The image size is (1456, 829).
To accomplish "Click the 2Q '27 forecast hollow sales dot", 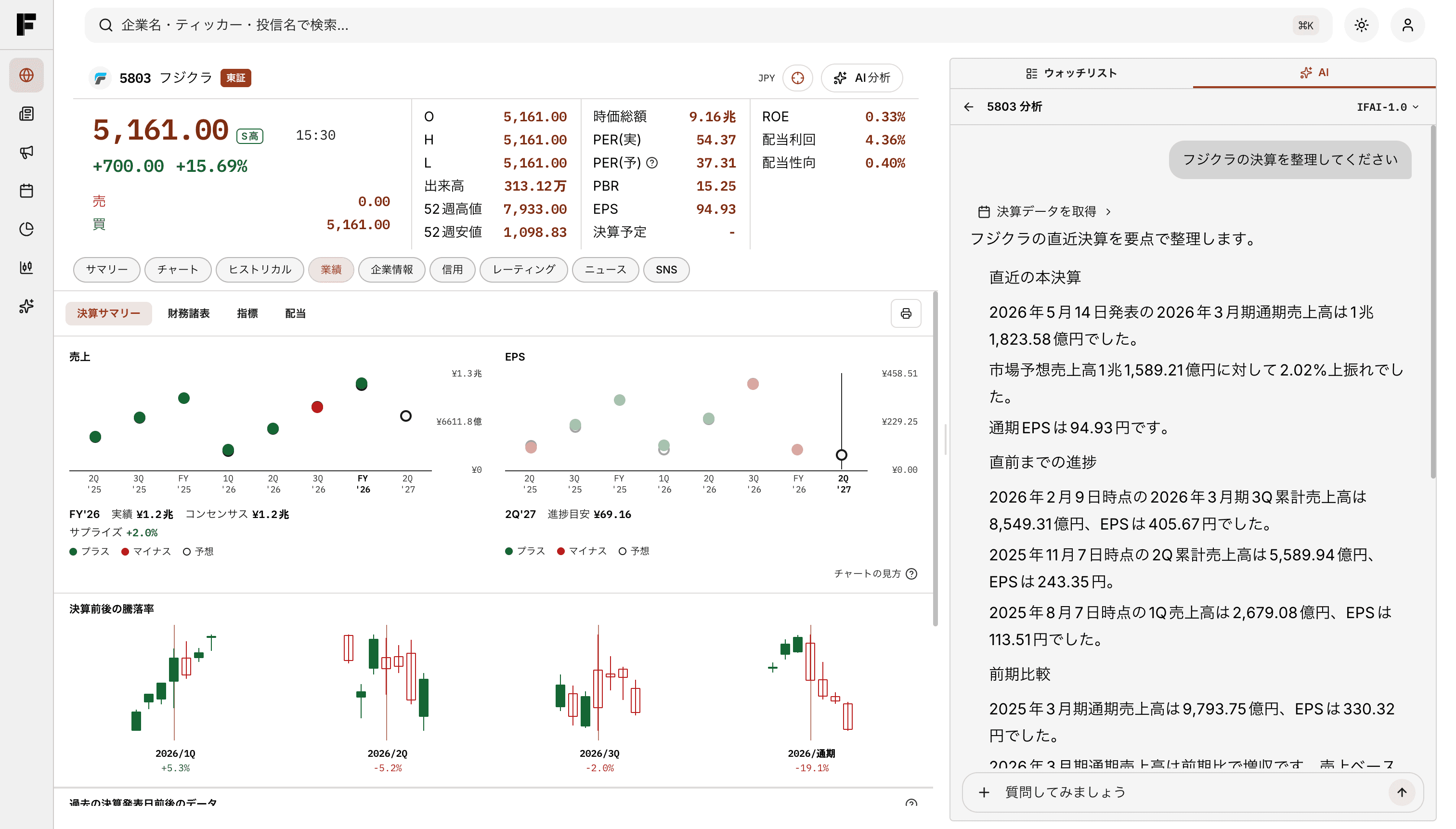I will (405, 416).
